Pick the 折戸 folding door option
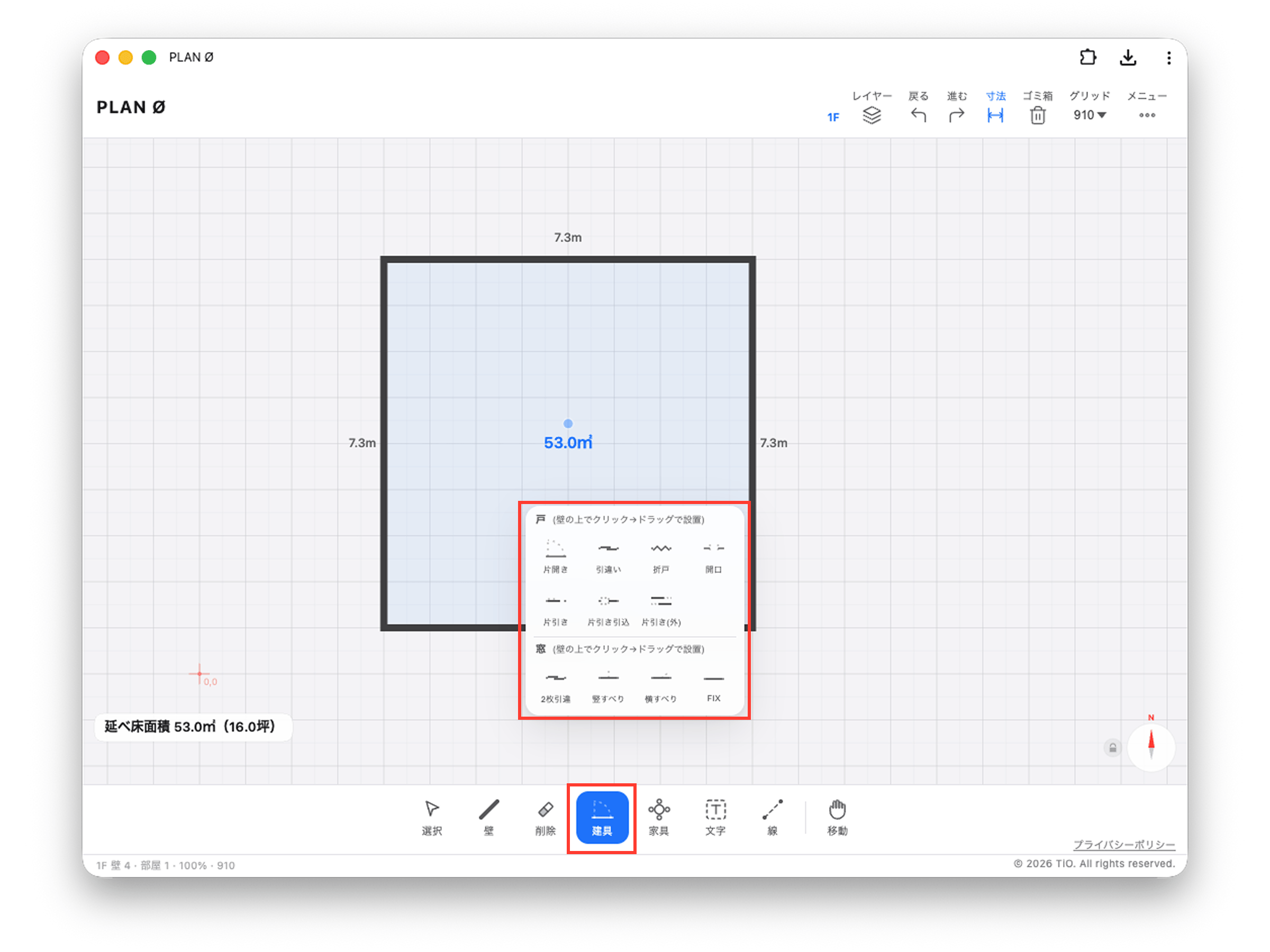The height and width of the screenshot is (952, 1270). coord(661,556)
